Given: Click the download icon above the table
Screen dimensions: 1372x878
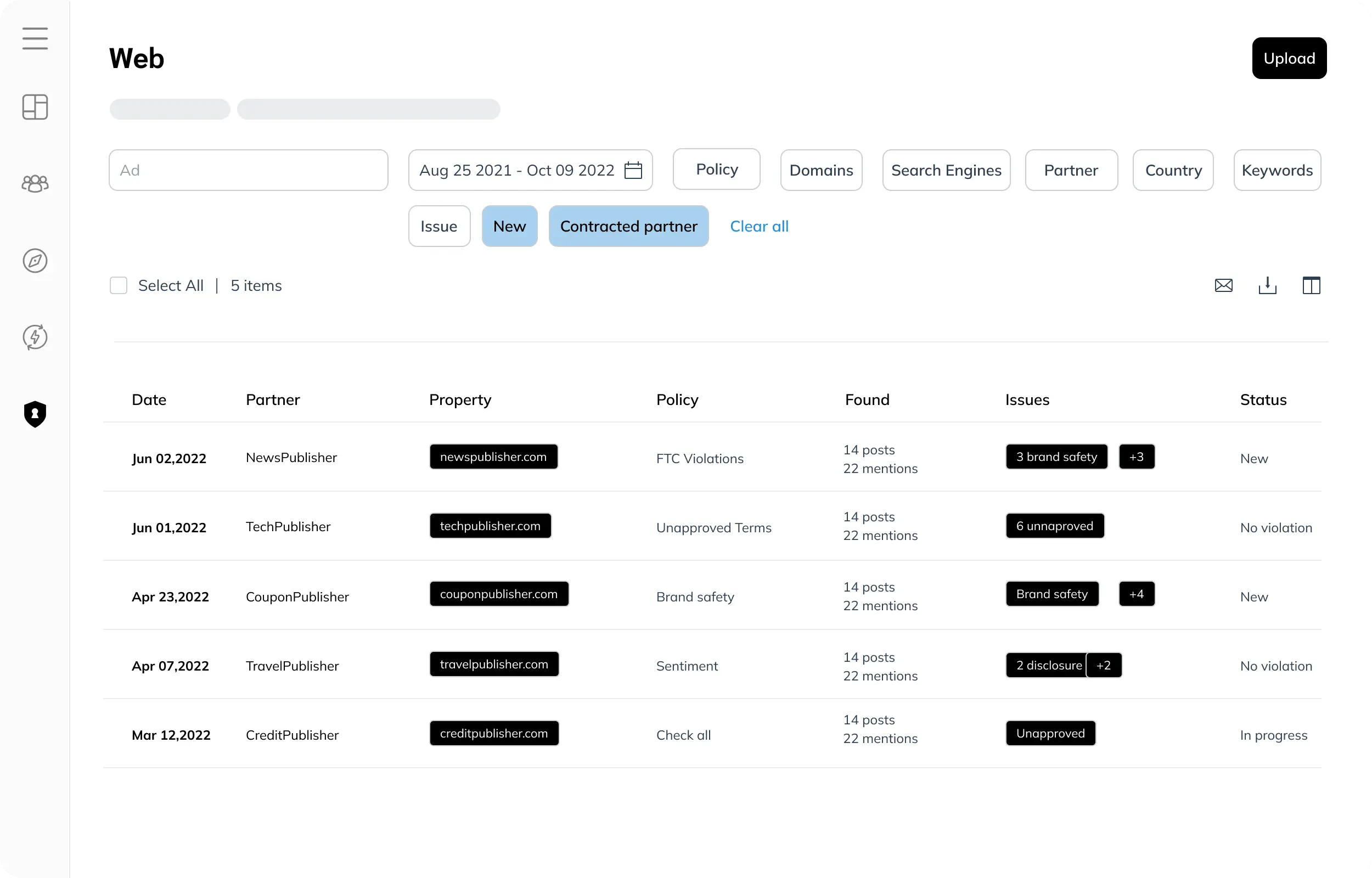Looking at the screenshot, I should tap(1267, 285).
